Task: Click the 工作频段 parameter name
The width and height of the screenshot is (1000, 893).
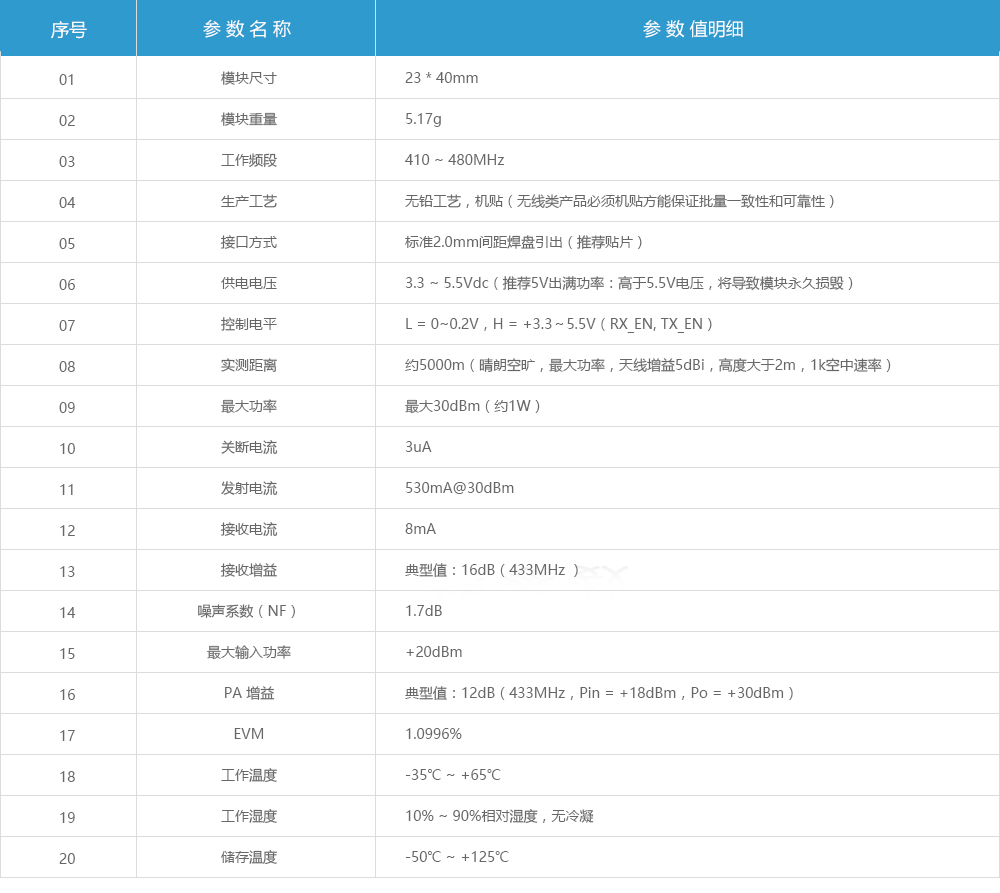Action: pyautogui.click(x=255, y=159)
